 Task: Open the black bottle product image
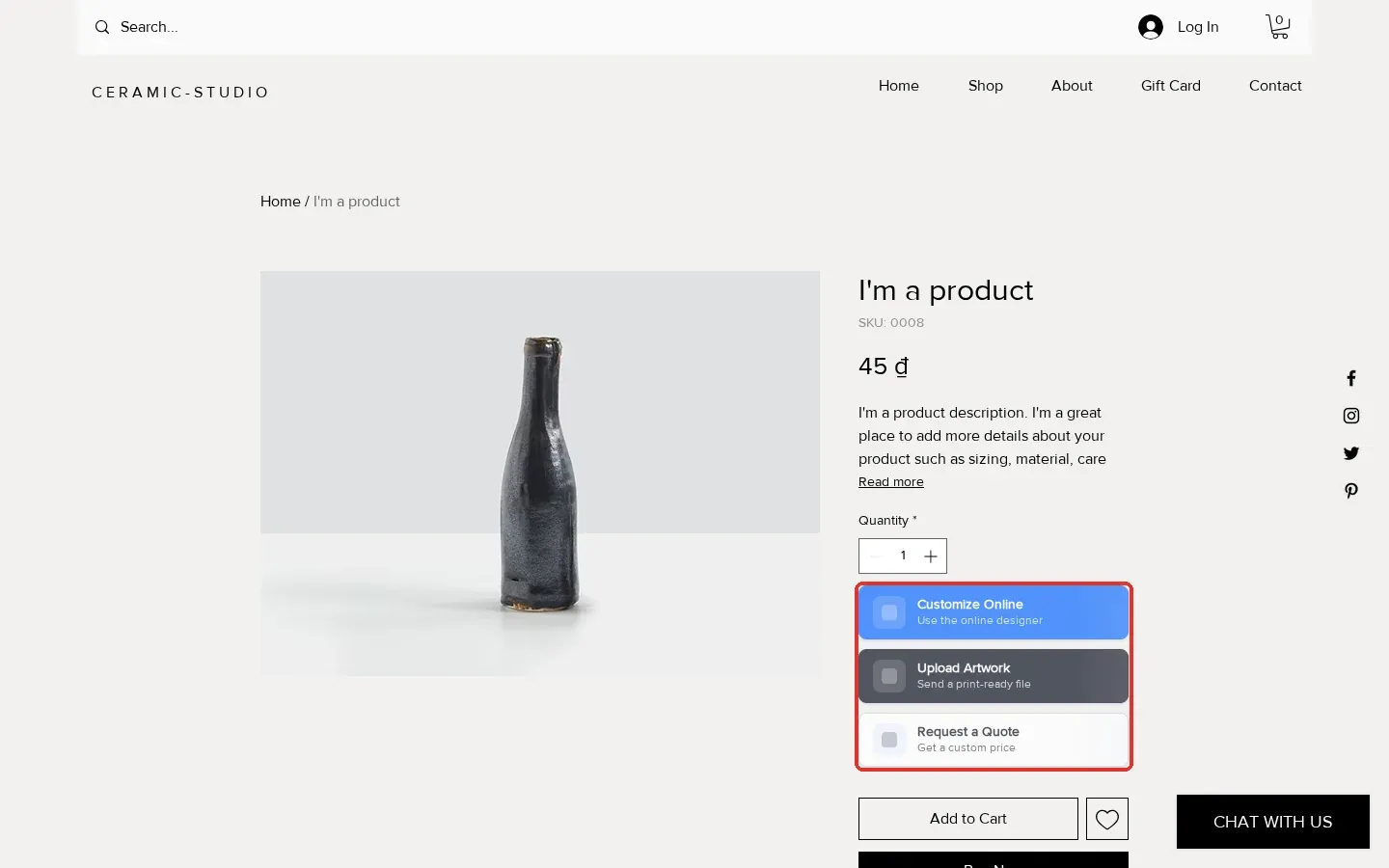point(540,474)
